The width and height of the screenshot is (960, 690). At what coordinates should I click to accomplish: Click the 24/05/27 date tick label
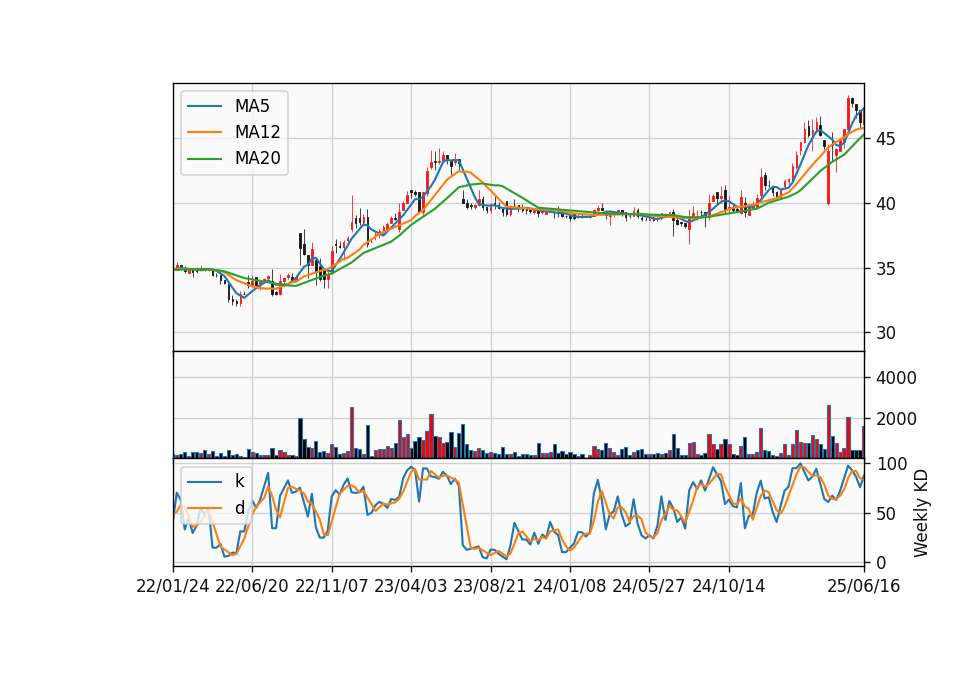pyautogui.click(x=649, y=586)
